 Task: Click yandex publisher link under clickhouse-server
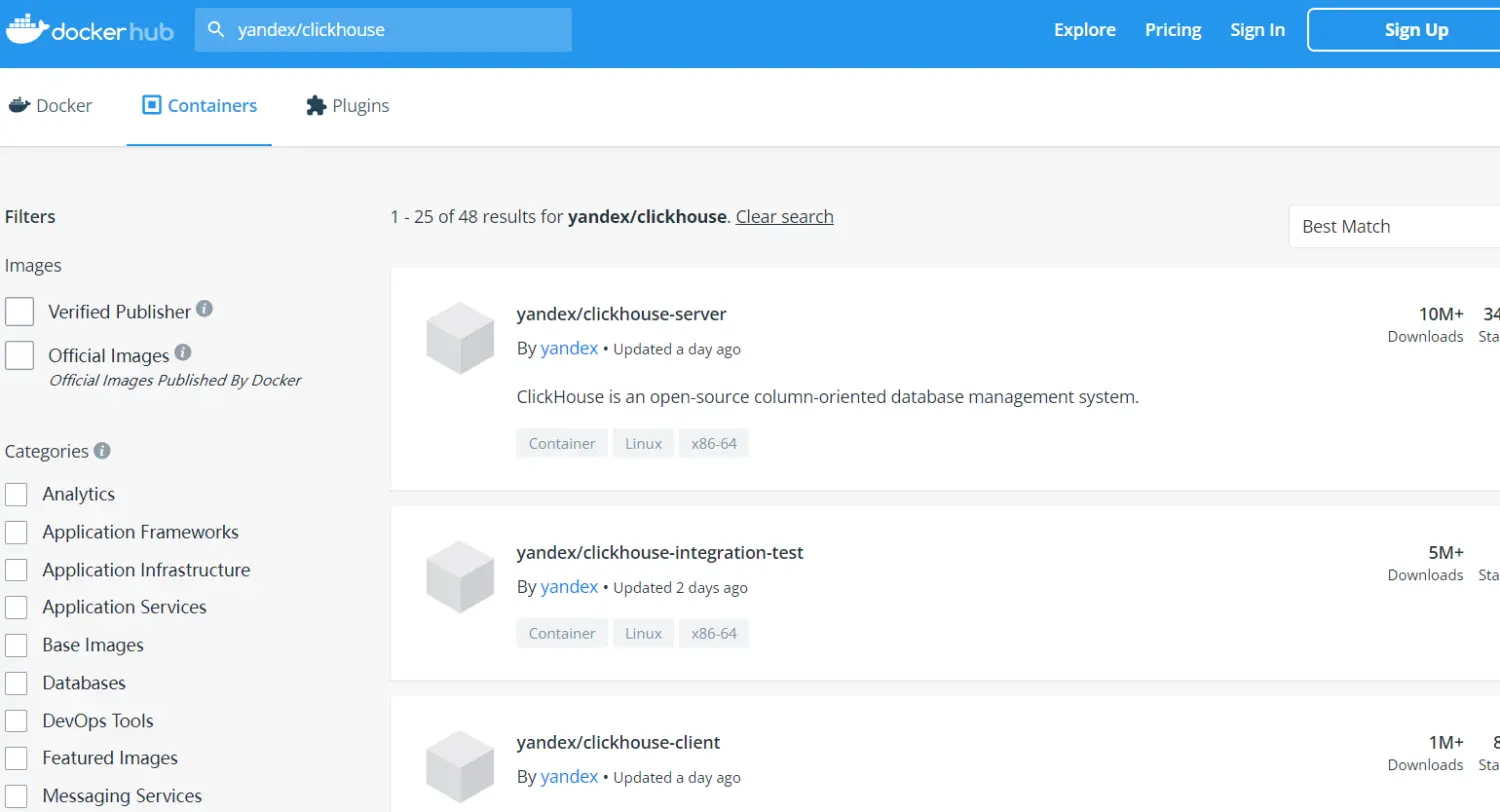tap(569, 349)
